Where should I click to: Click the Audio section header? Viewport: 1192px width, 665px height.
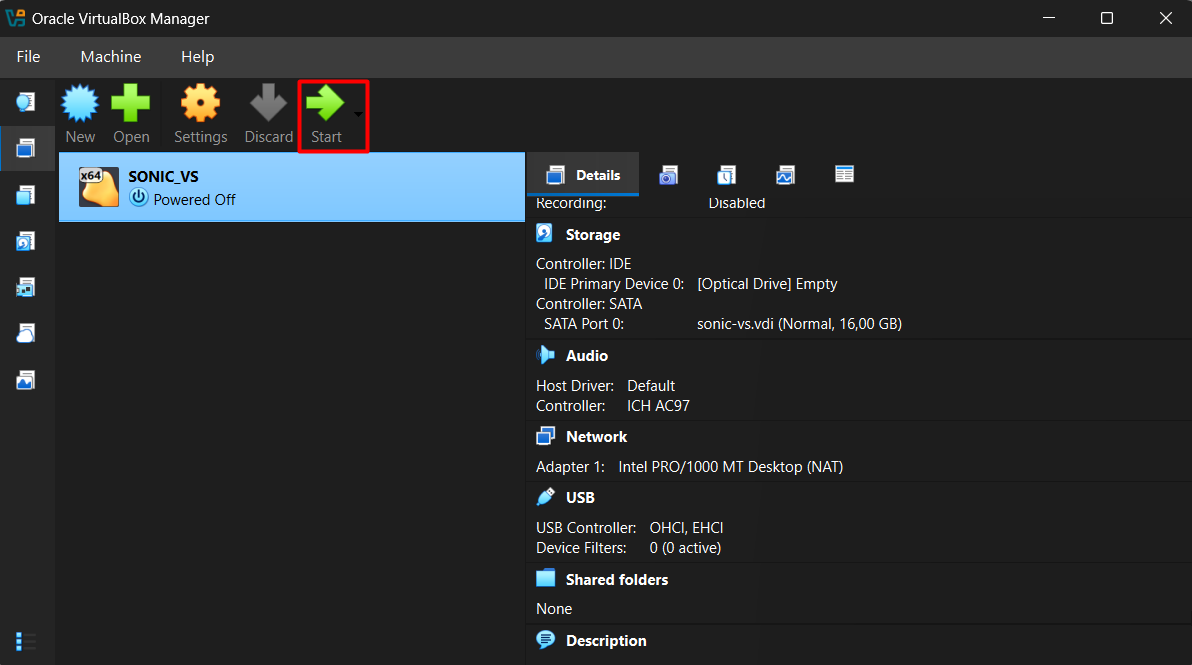coord(586,356)
